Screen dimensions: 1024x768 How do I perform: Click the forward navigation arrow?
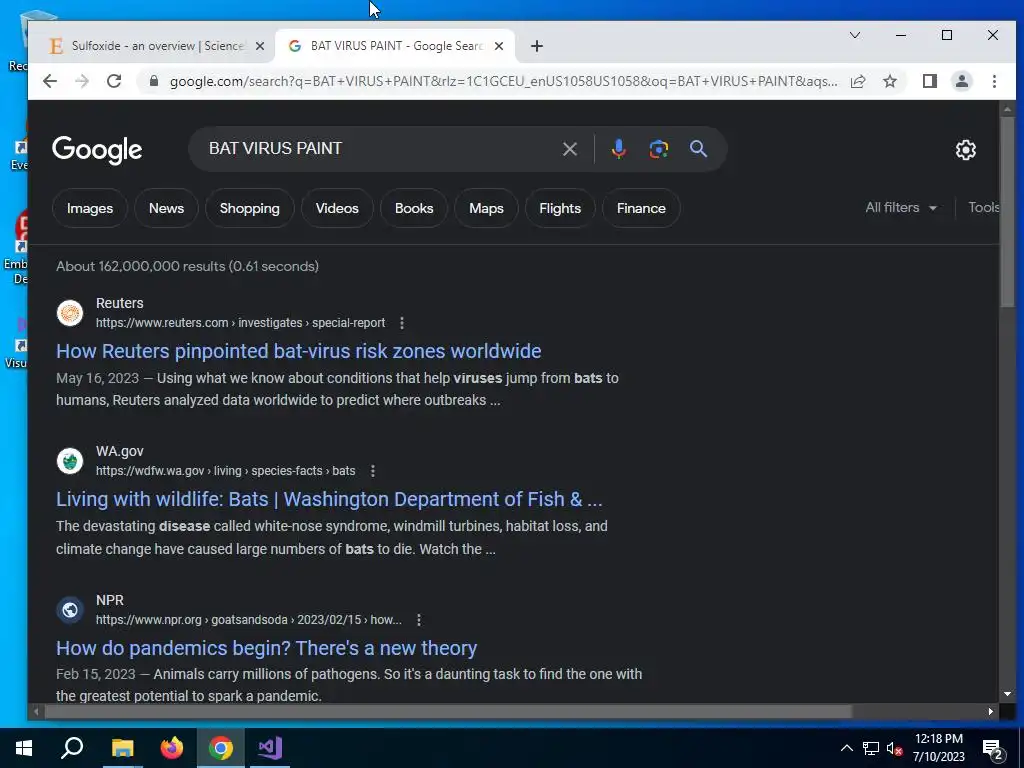point(82,81)
